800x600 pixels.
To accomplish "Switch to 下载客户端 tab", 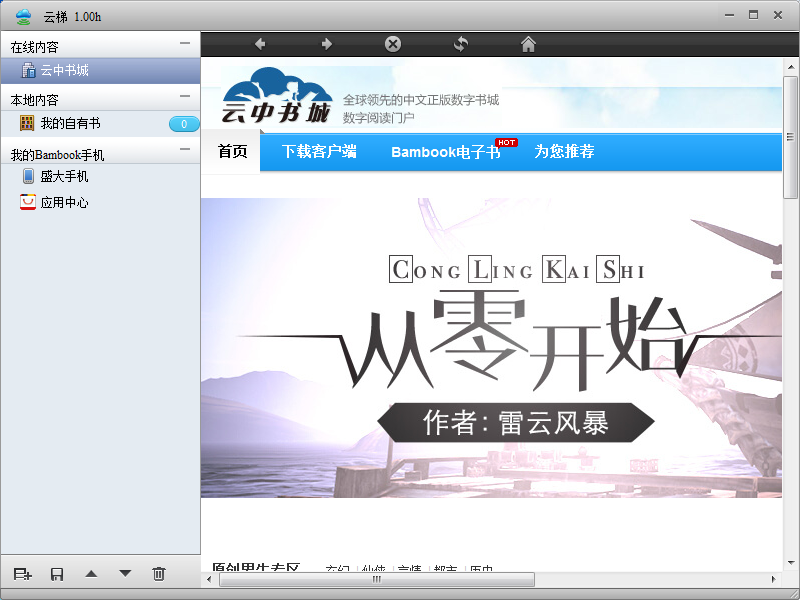I will (319, 152).
